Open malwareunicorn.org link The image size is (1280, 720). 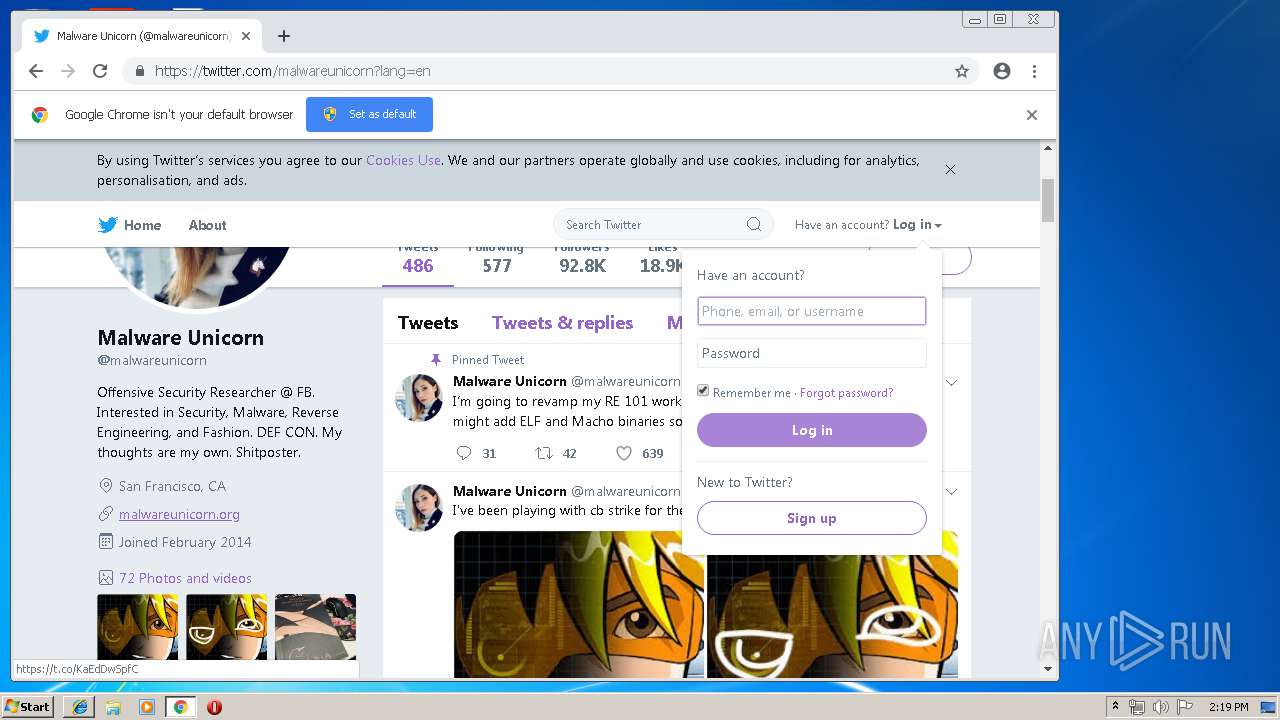pyautogui.click(x=179, y=514)
